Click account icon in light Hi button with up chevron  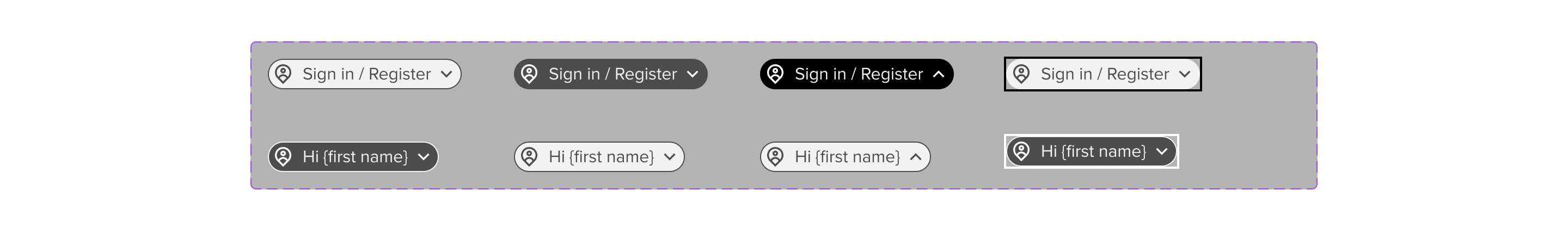click(x=775, y=157)
